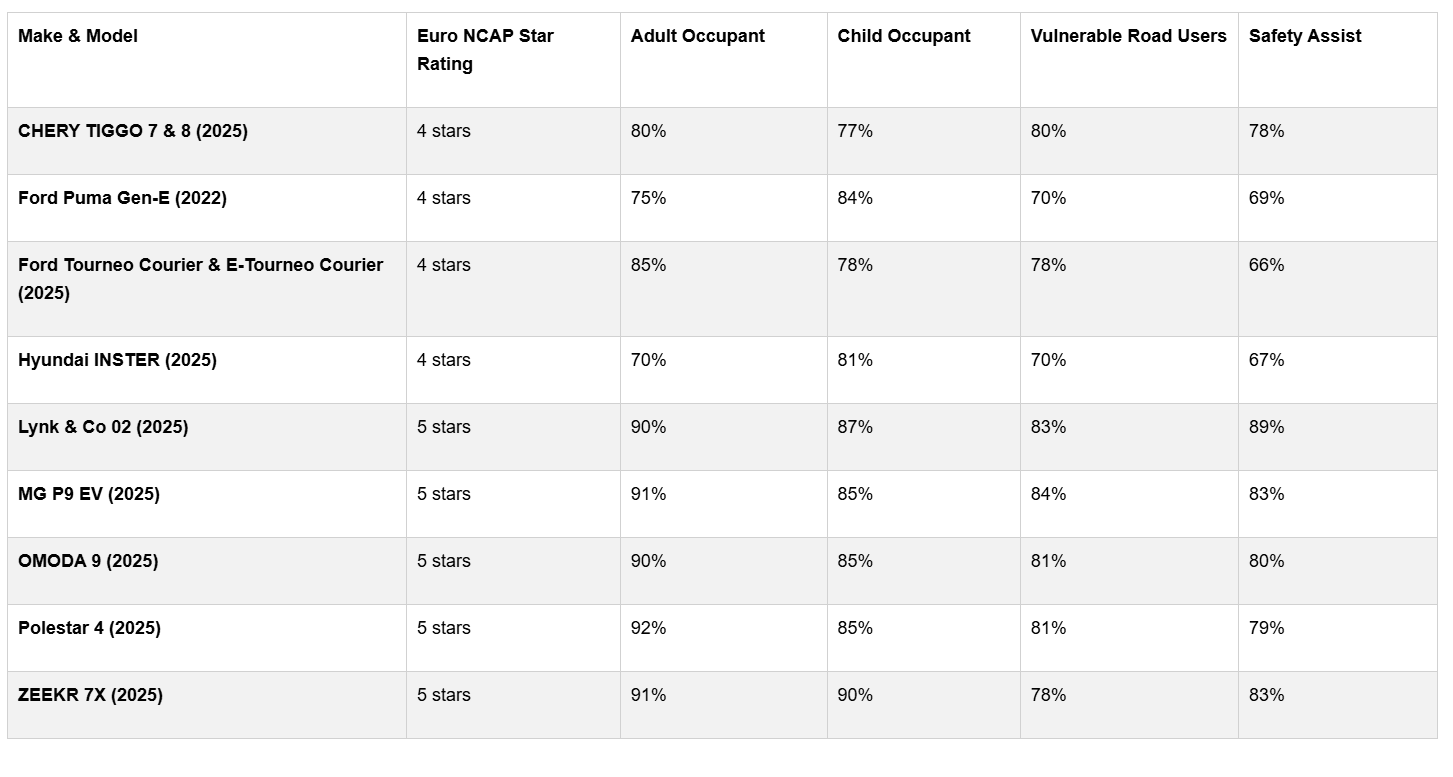The height and width of the screenshot is (777, 1453).
Task: Click Polestar 4's 92% Adult Occupant value
Action: click(x=648, y=628)
